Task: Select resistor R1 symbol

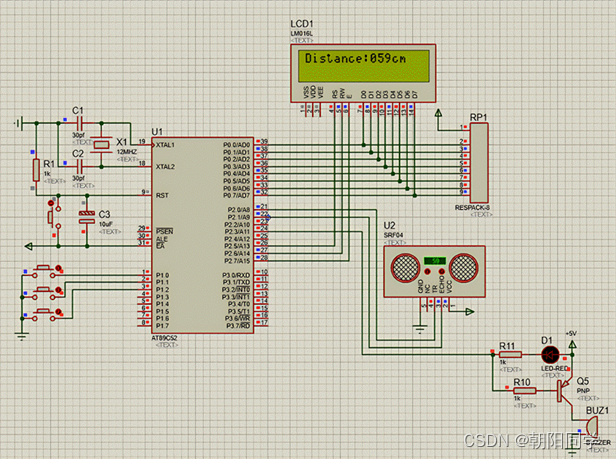Action: tap(36, 170)
